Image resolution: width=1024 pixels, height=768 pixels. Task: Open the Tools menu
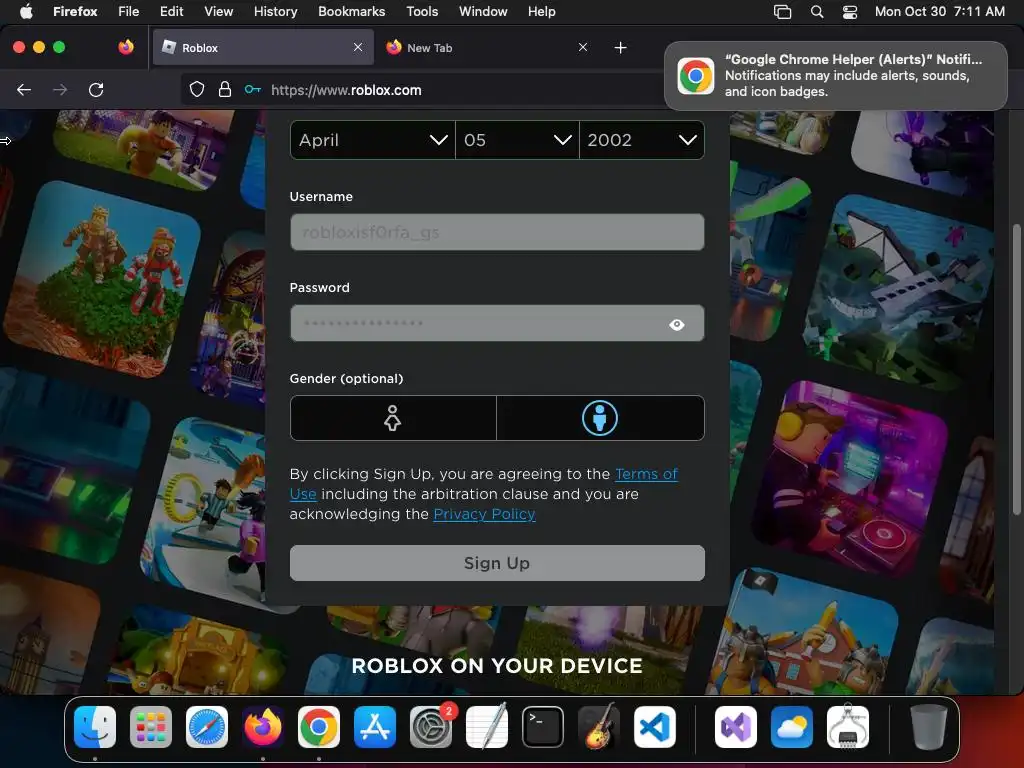click(422, 11)
